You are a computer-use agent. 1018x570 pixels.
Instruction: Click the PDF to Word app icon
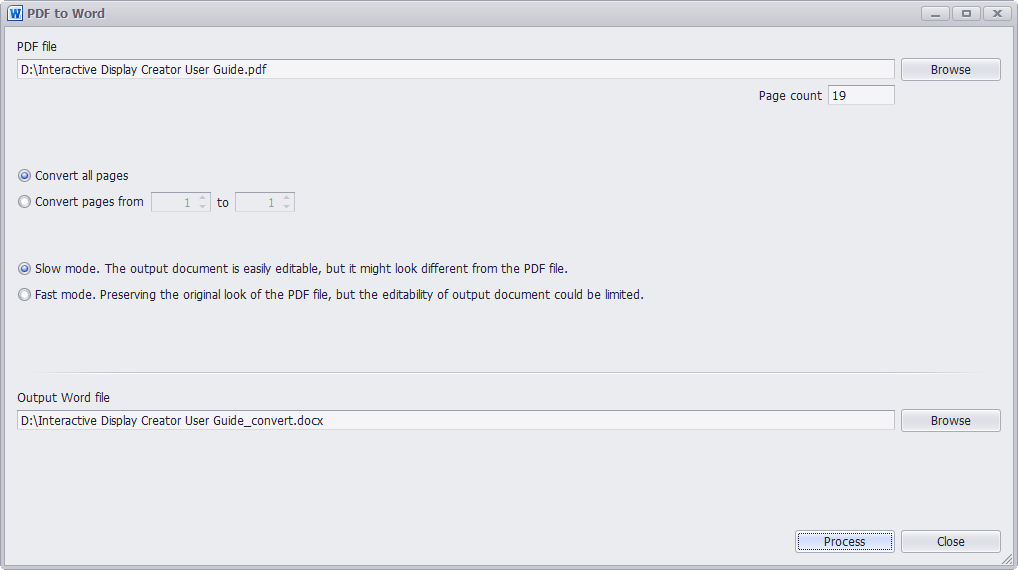click(14, 13)
